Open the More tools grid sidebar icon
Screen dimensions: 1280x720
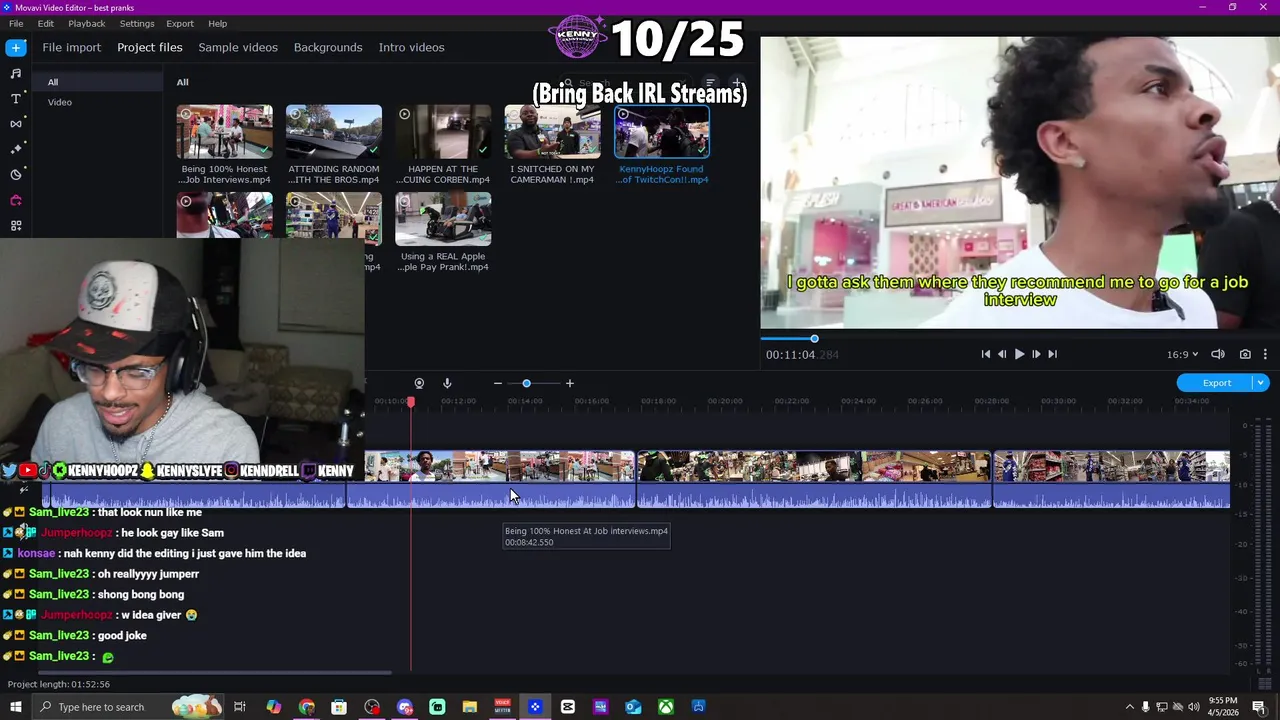[x=15, y=225]
